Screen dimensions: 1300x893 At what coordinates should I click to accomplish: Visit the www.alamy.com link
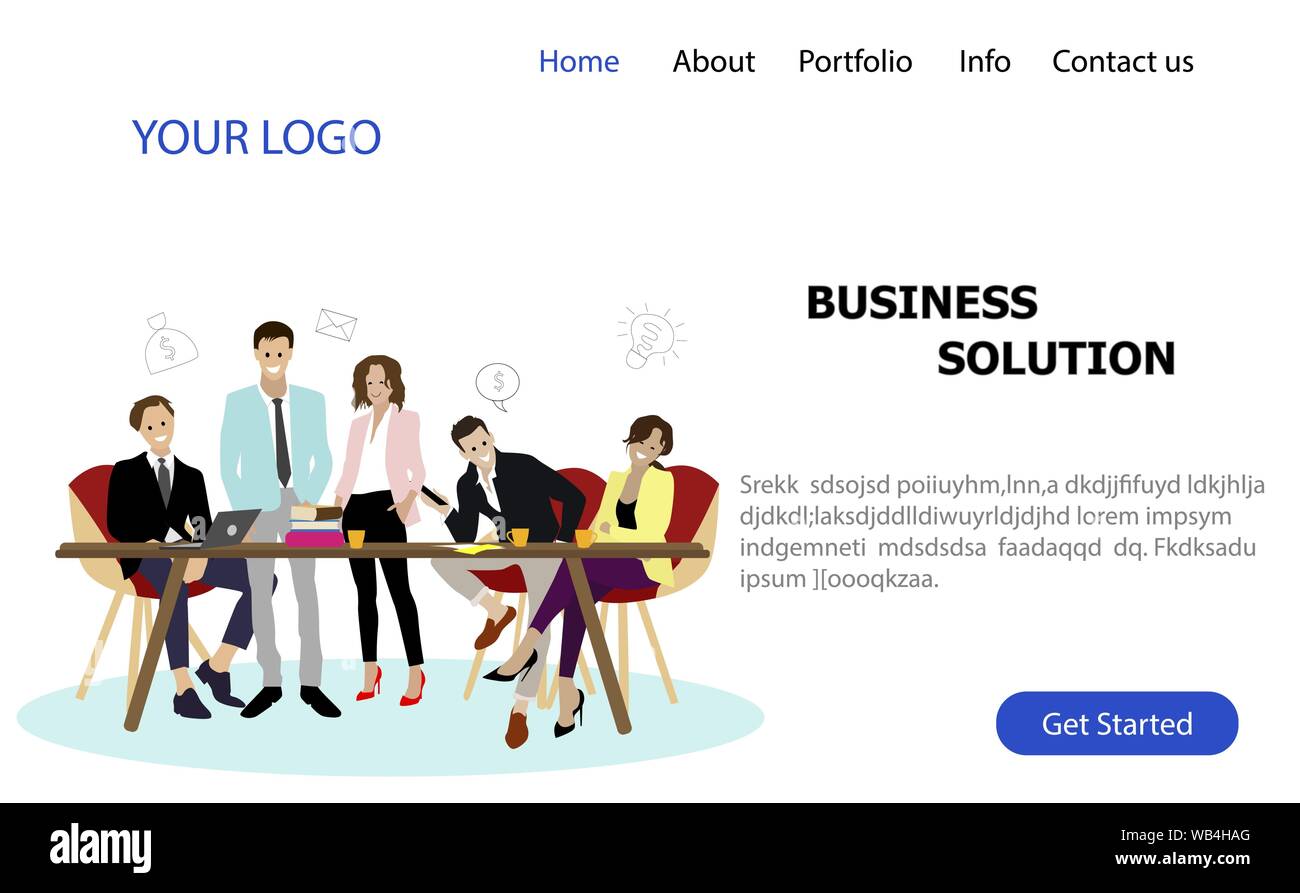[x=1182, y=859]
